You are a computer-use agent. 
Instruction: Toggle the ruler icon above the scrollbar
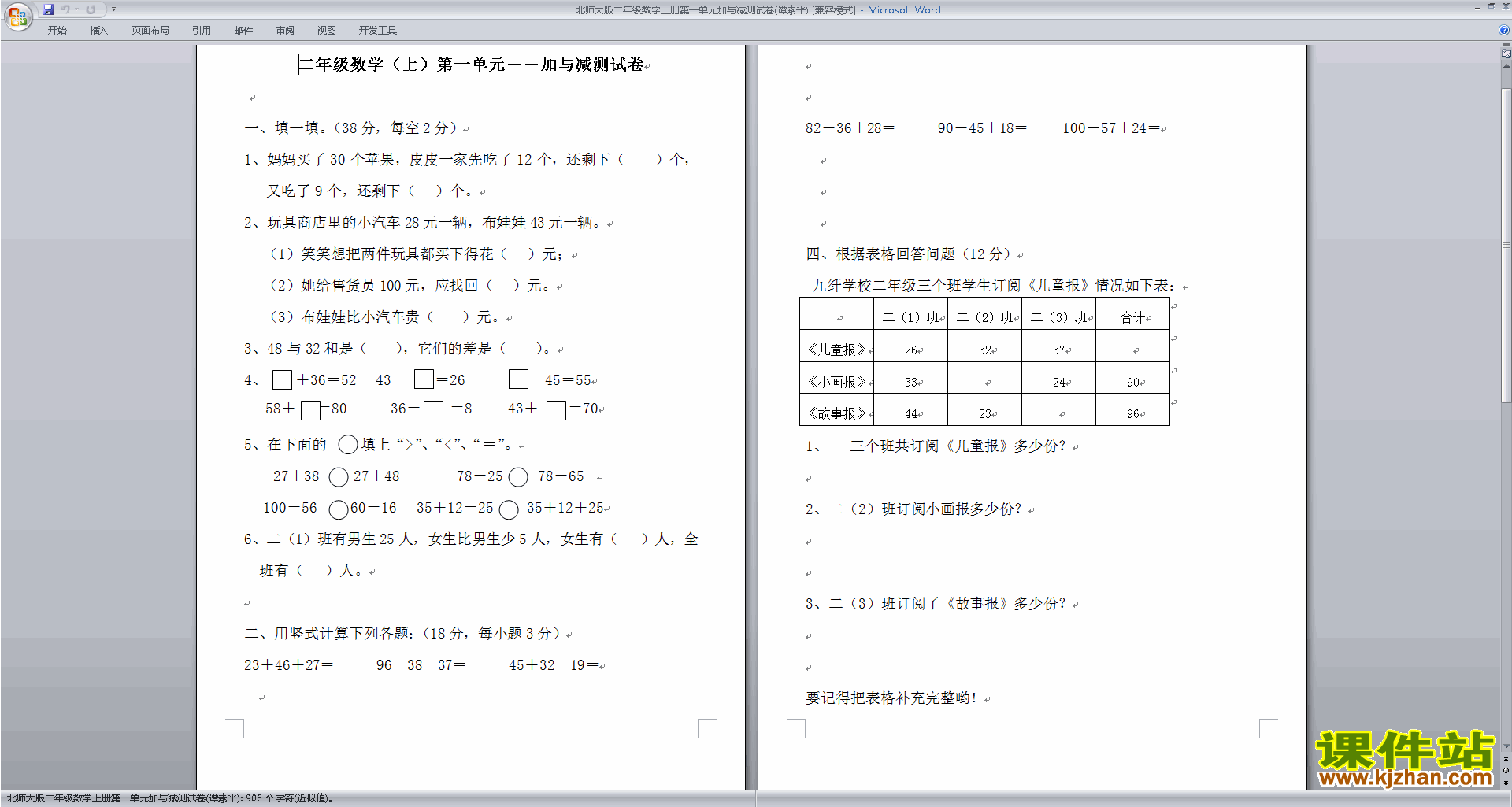[1506, 54]
